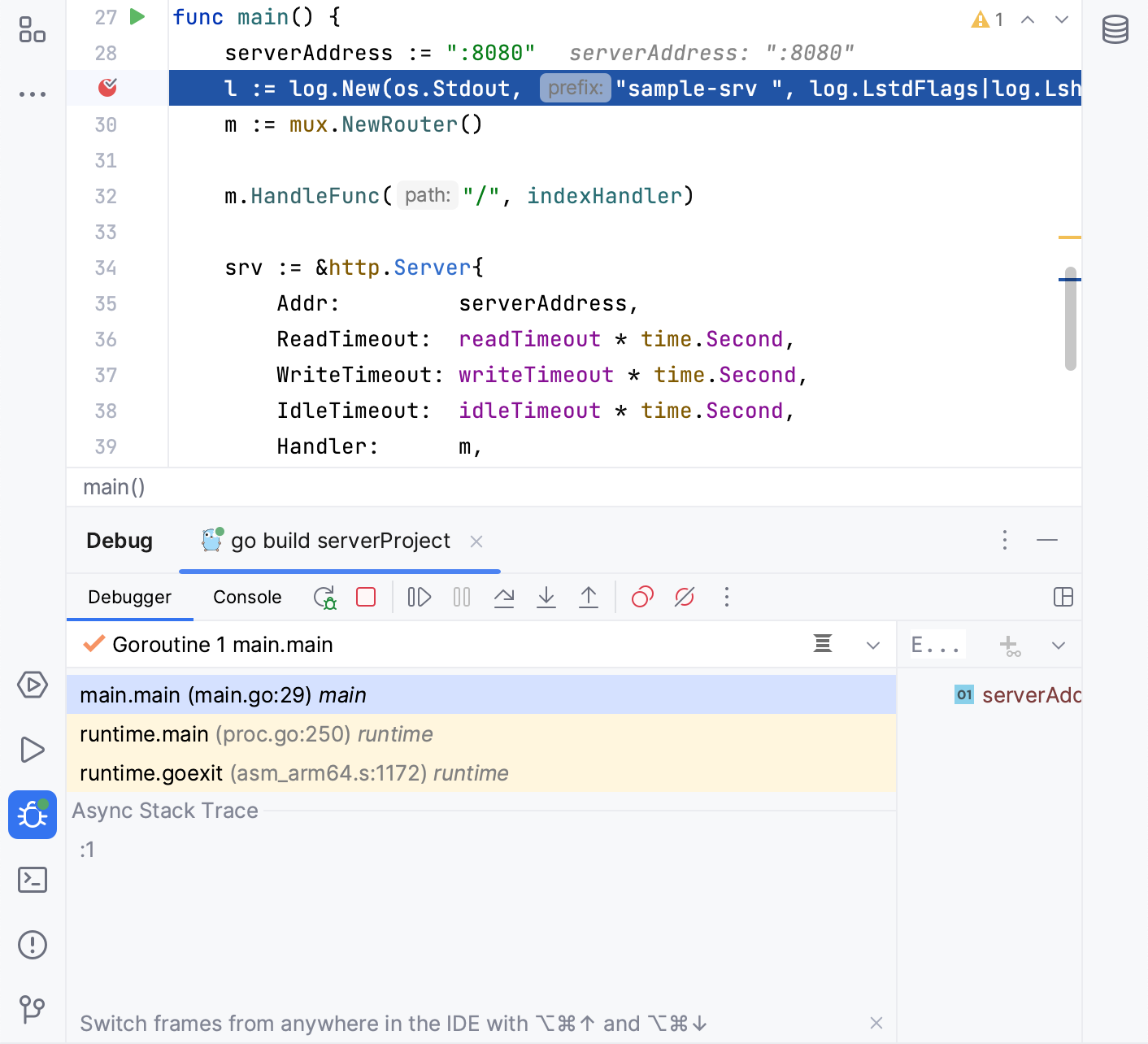Open the Terminal tool window
The image size is (1148, 1044).
pos(33,880)
